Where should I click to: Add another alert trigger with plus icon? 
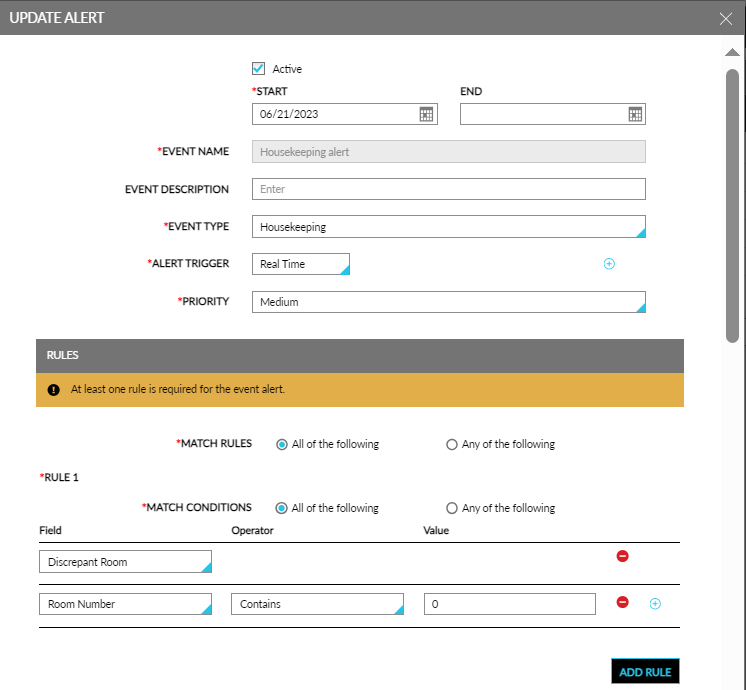609,264
